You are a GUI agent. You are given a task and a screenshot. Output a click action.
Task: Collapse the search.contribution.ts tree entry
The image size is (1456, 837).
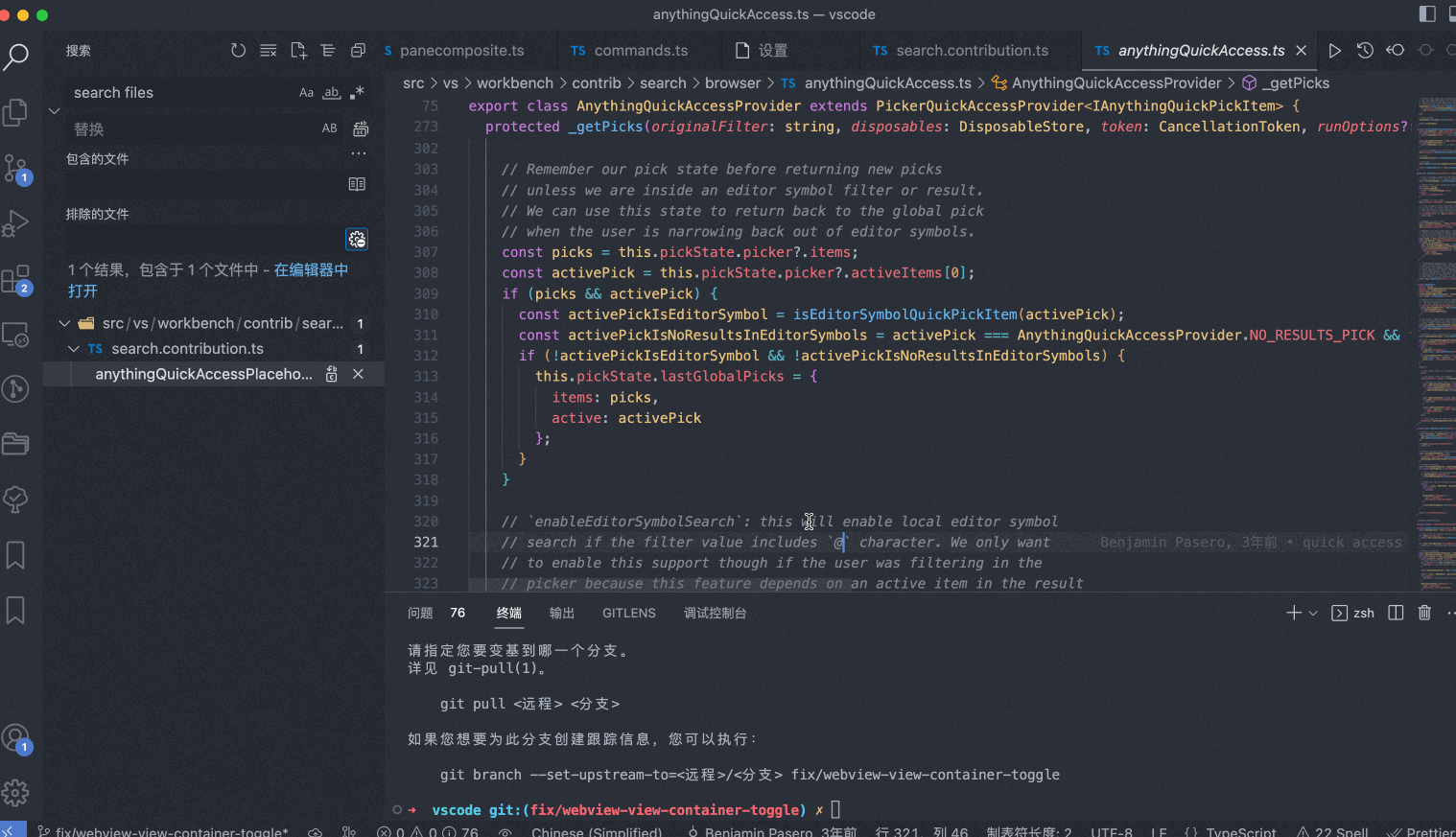[73, 348]
